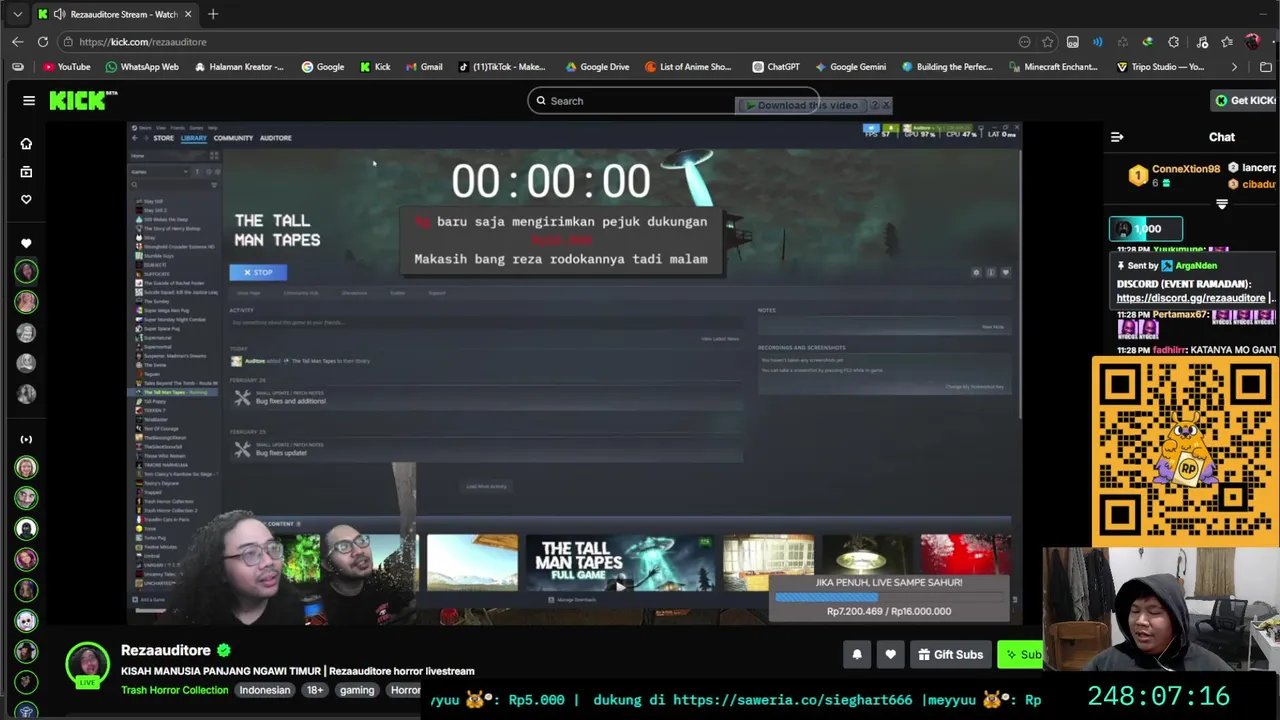Open the browser profile avatar

tap(1252, 42)
